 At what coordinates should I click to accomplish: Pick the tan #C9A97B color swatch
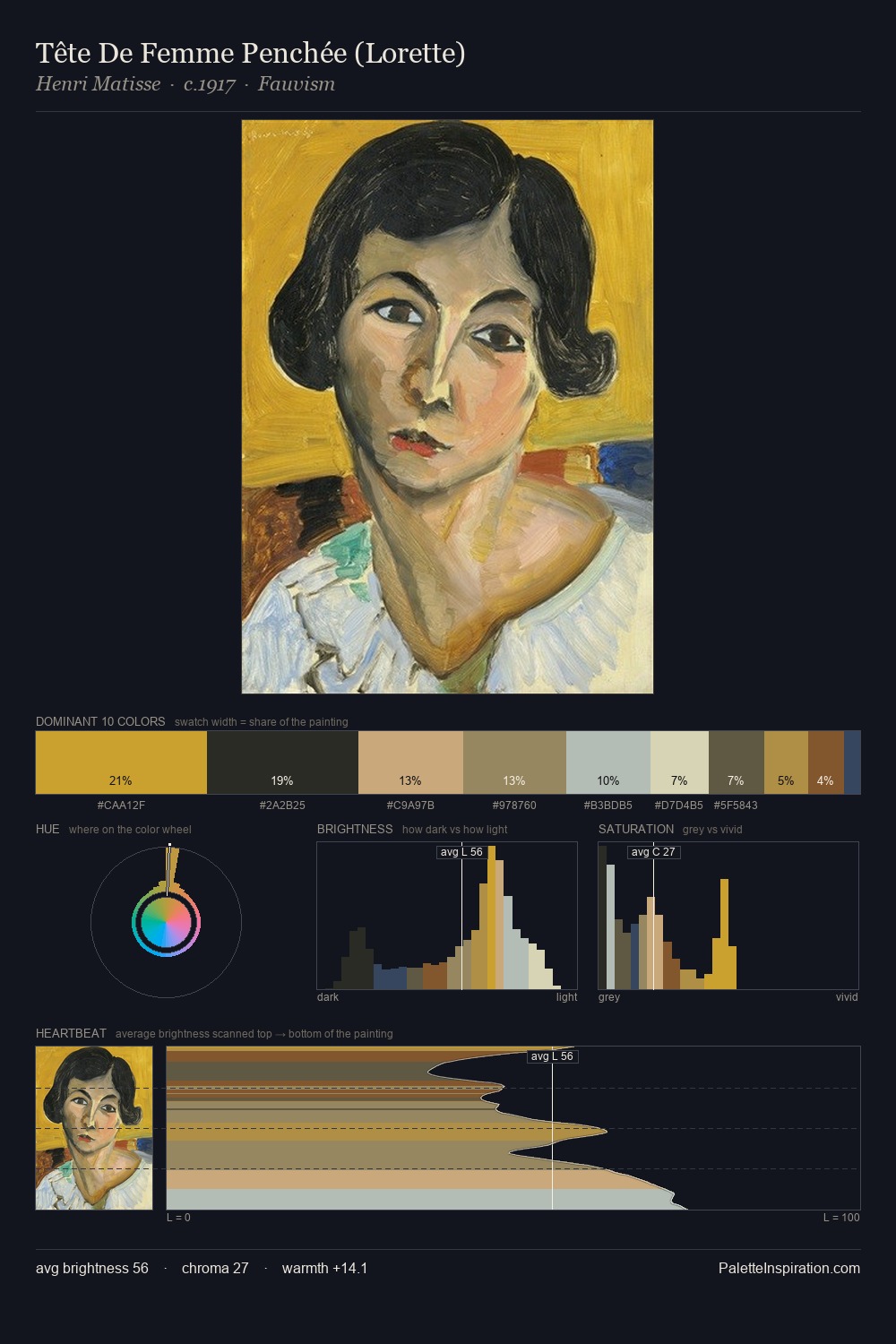410,762
